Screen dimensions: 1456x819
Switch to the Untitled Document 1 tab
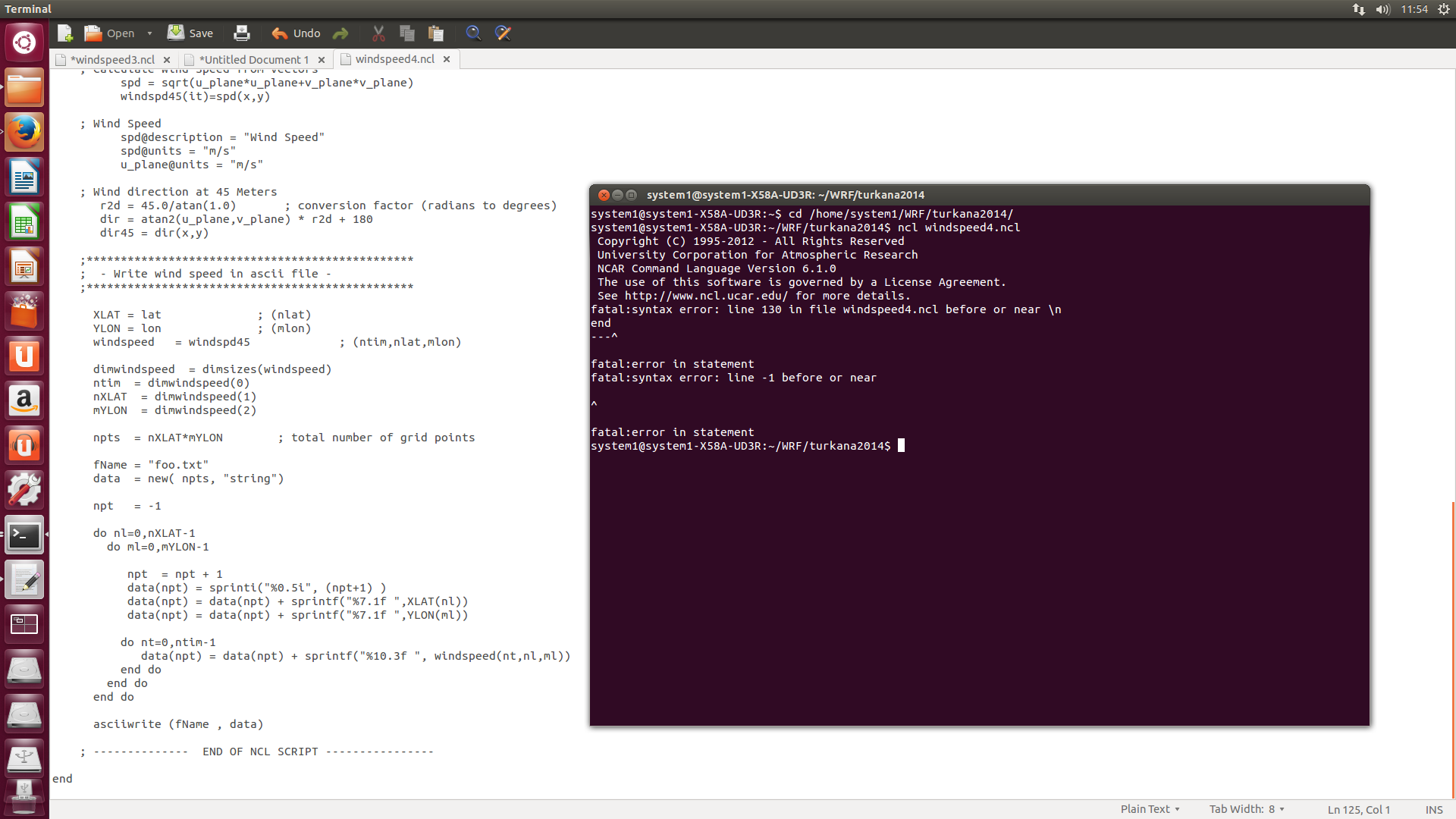tap(253, 59)
